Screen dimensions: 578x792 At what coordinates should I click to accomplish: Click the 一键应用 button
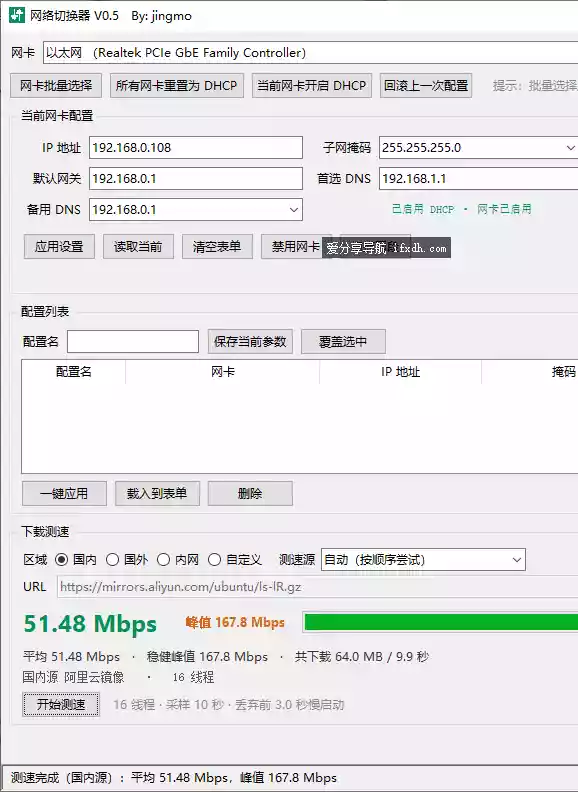(64, 493)
